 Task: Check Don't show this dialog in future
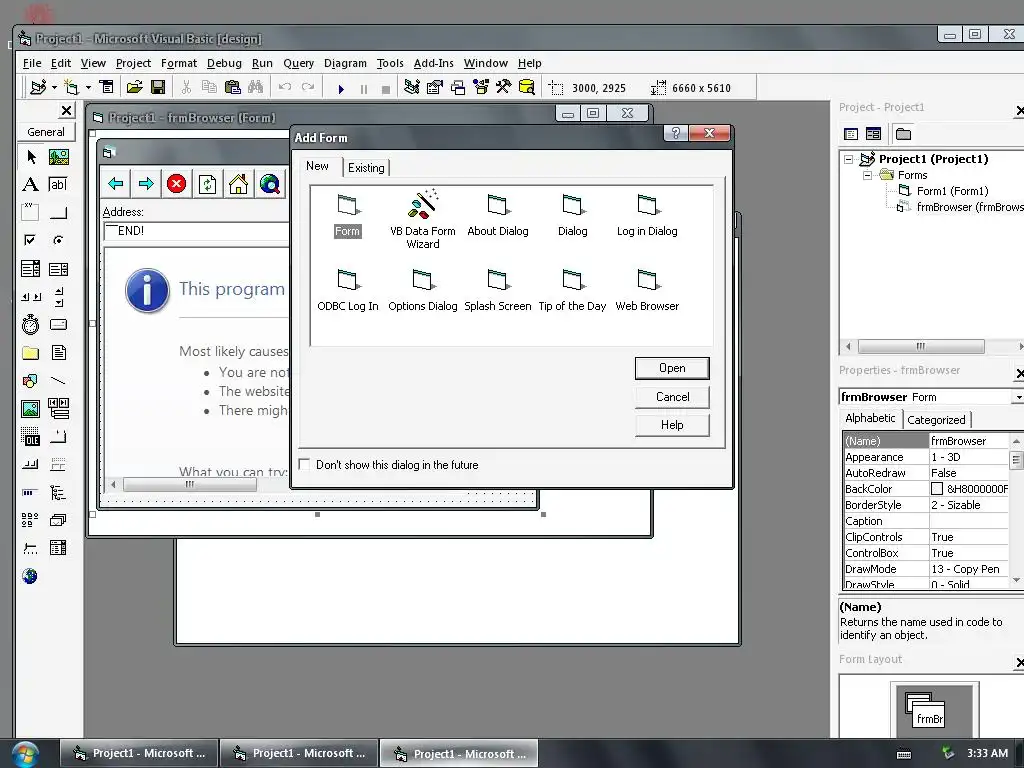pos(304,464)
